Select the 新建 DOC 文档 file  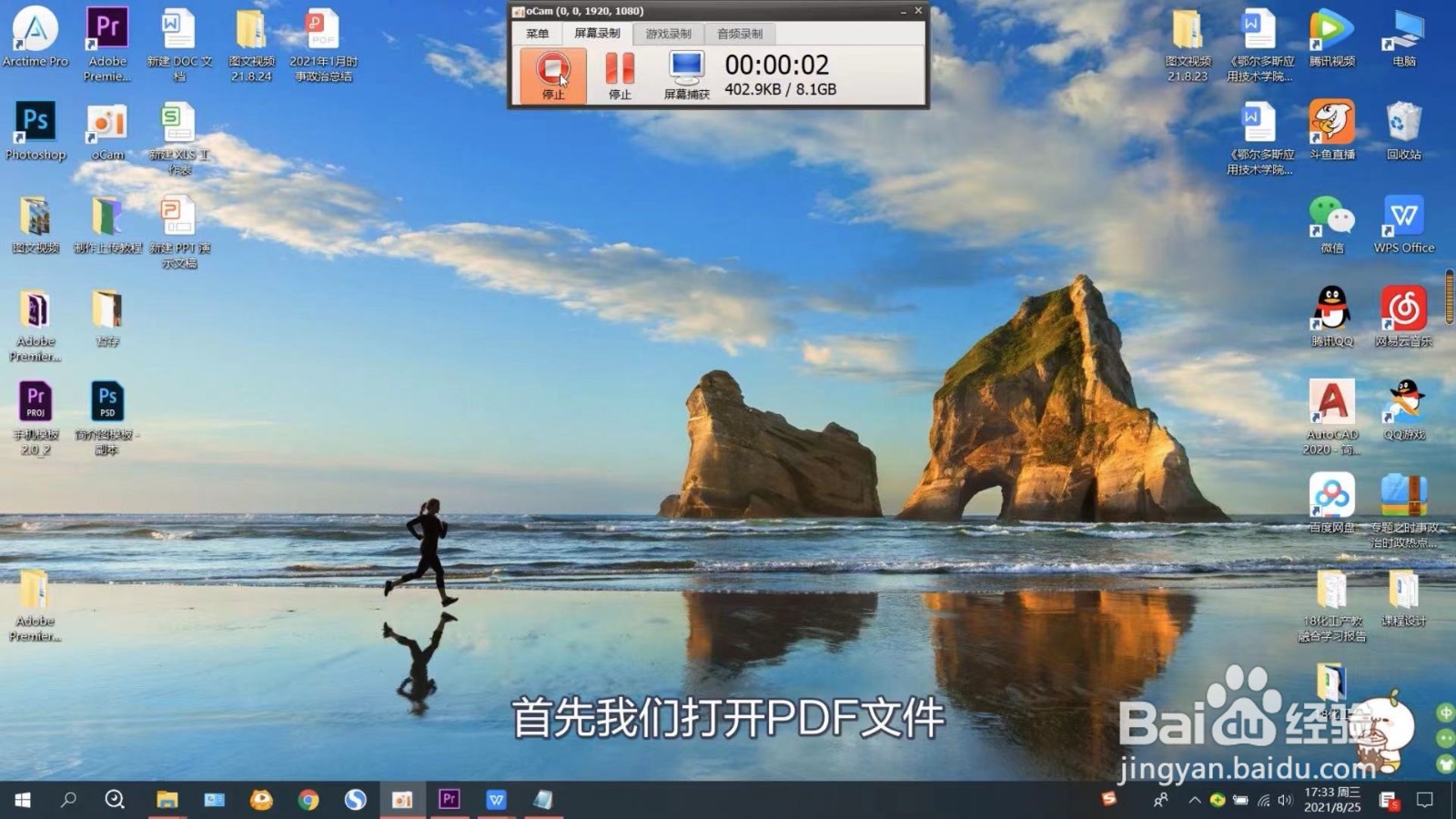[179, 44]
